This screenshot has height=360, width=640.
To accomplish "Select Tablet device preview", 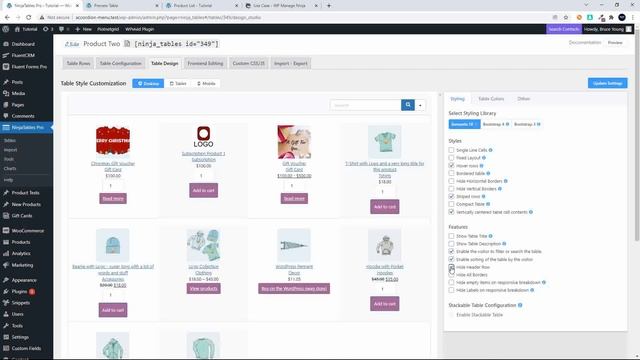I will [178, 83].
